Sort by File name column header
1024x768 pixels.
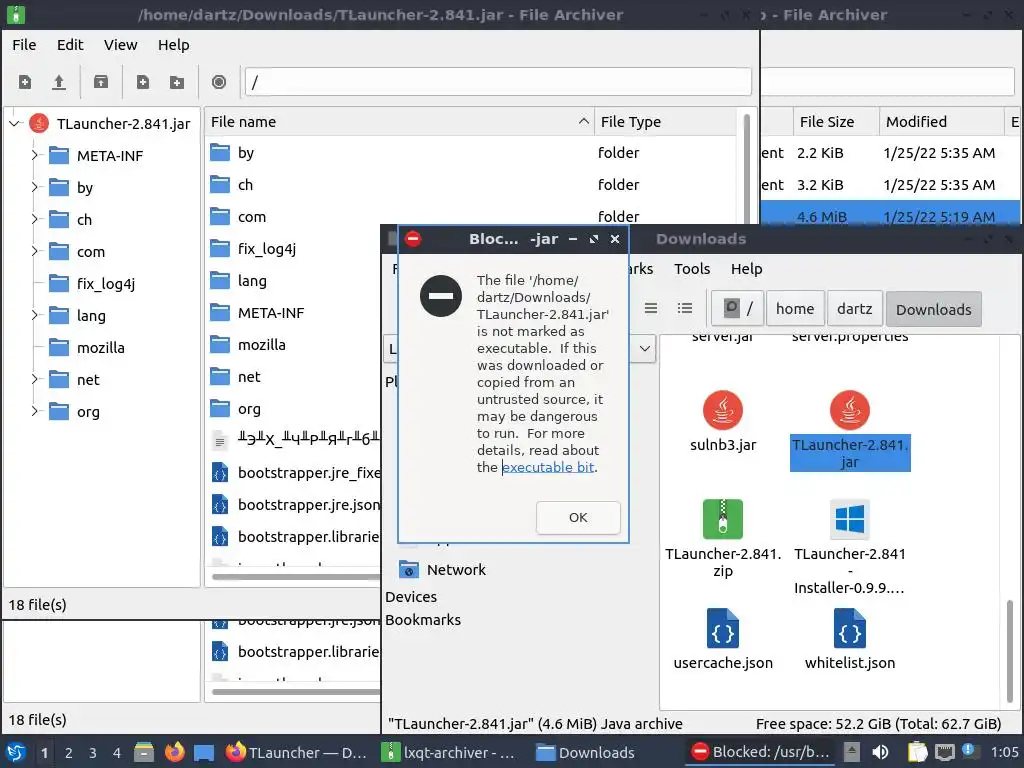pos(400,122)
